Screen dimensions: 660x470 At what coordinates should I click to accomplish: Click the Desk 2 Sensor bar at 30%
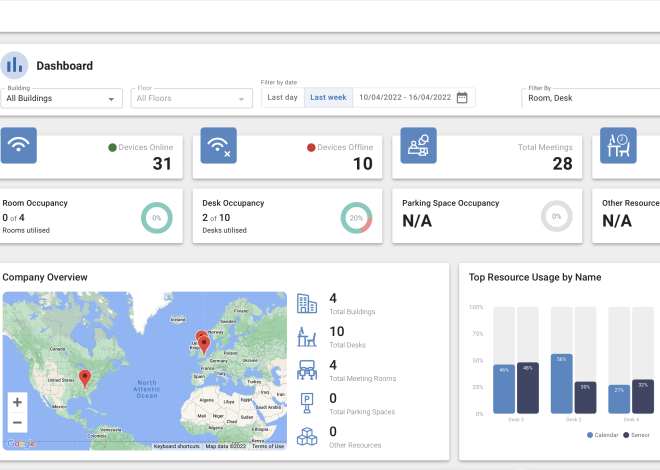[x=585, y=398]
